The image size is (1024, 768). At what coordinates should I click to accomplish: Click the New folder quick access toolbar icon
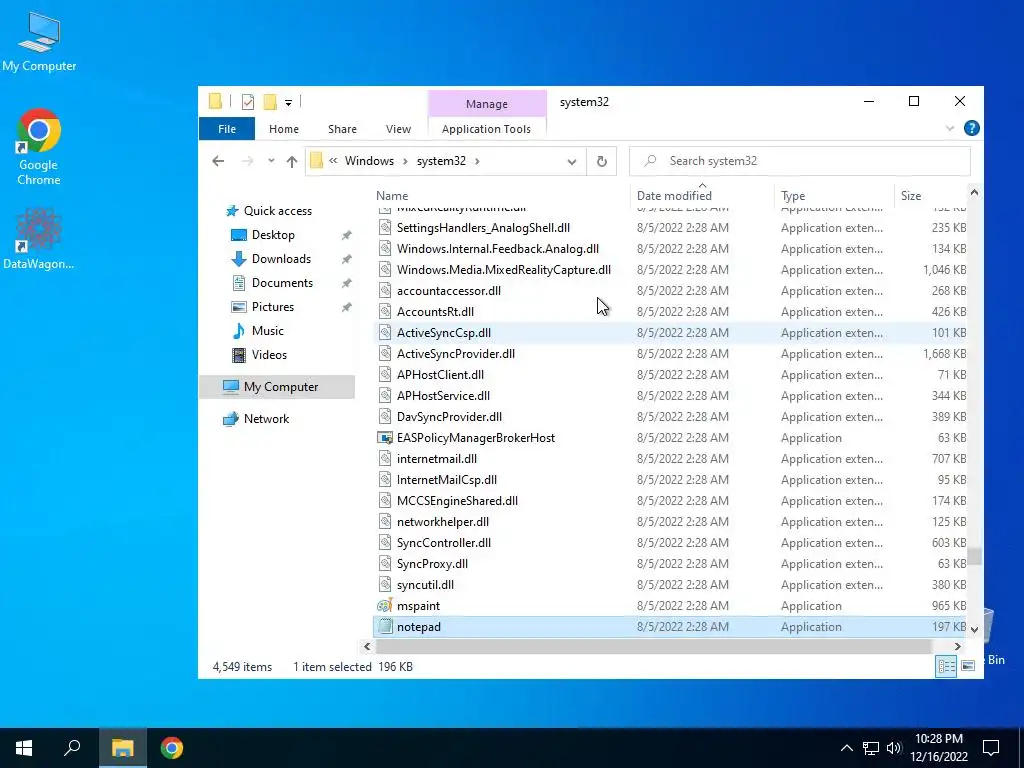(270, 102)
